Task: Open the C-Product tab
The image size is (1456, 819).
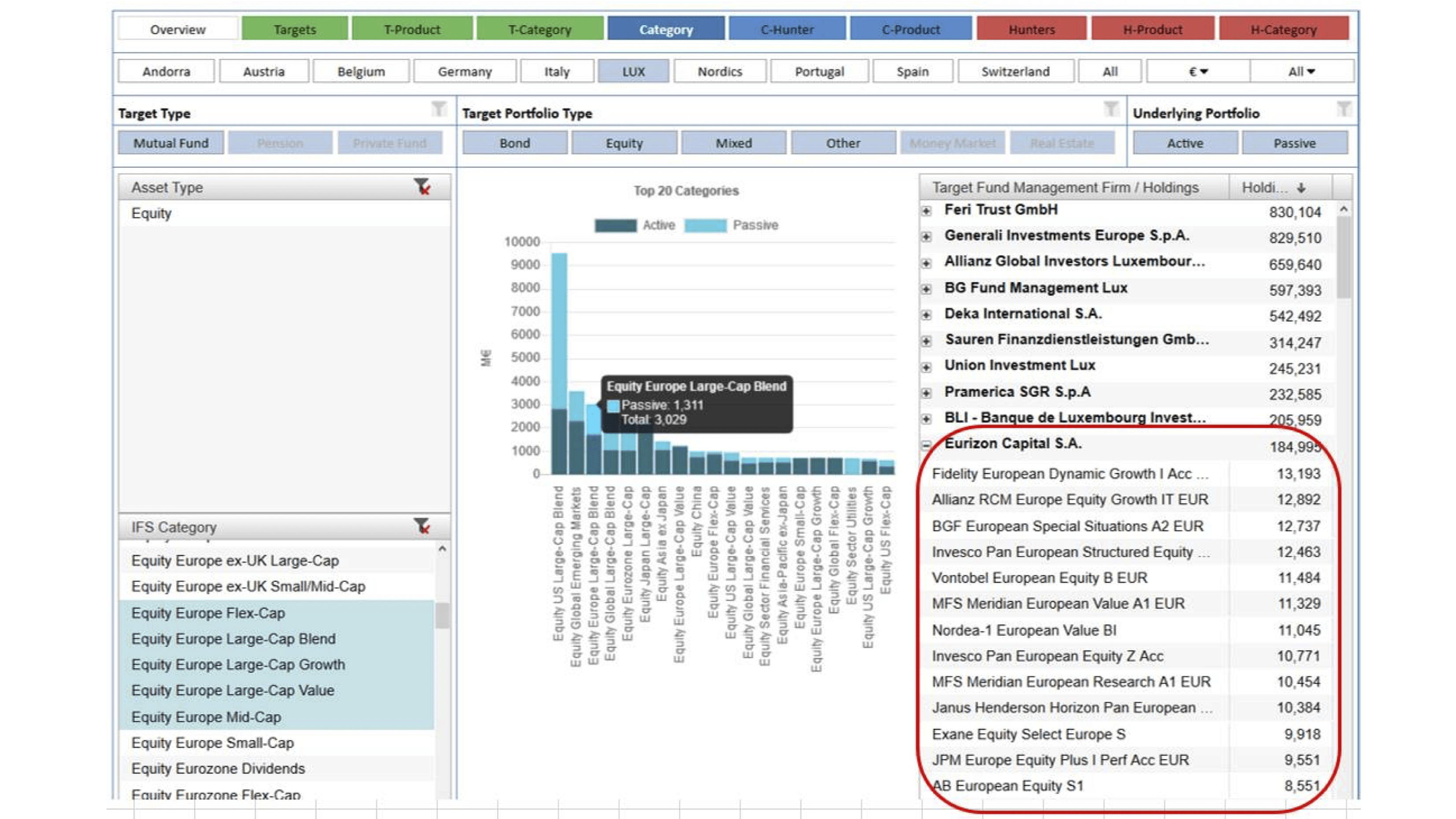Action: tap(911, 29)
